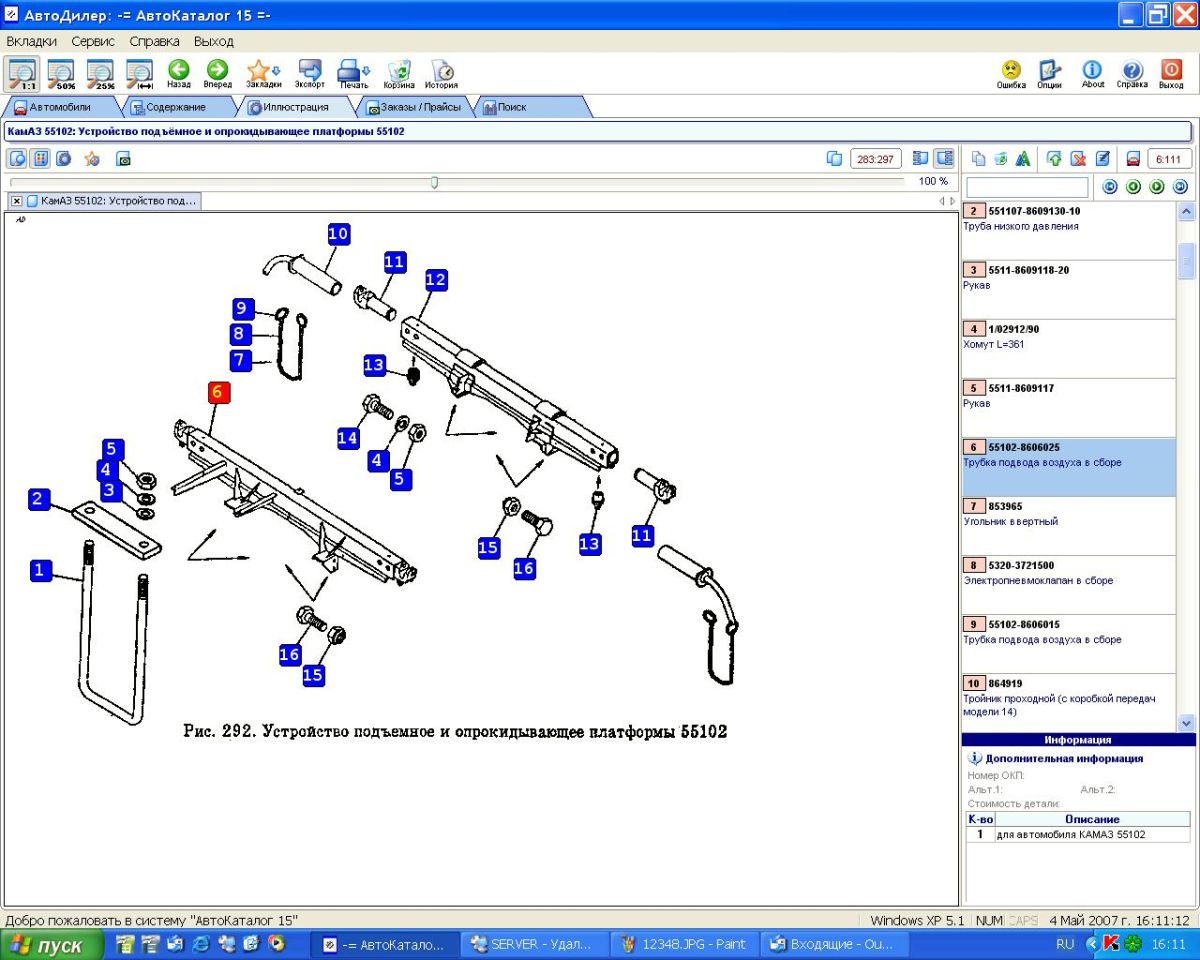Click the Вперед forward arrow icon
Viewport: 1200px width, 960px height.
[217, 72]
